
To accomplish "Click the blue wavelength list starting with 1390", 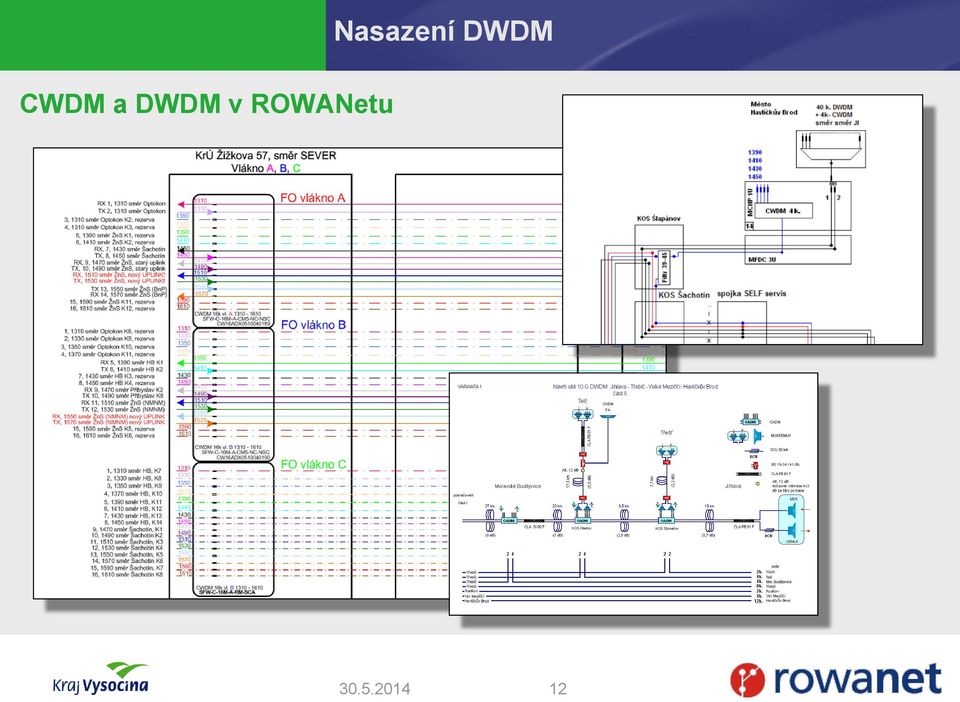I will point(755,165).
